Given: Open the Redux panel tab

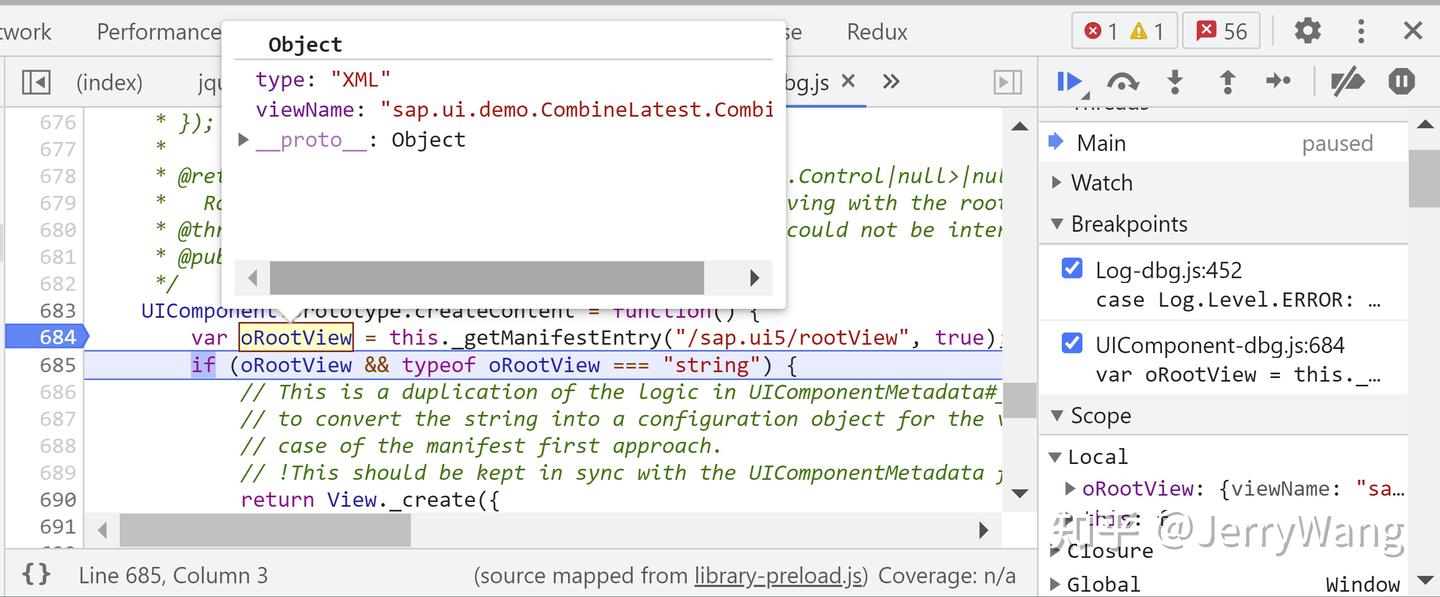Looking at the screenshot, I should click(x=877, y=31).
